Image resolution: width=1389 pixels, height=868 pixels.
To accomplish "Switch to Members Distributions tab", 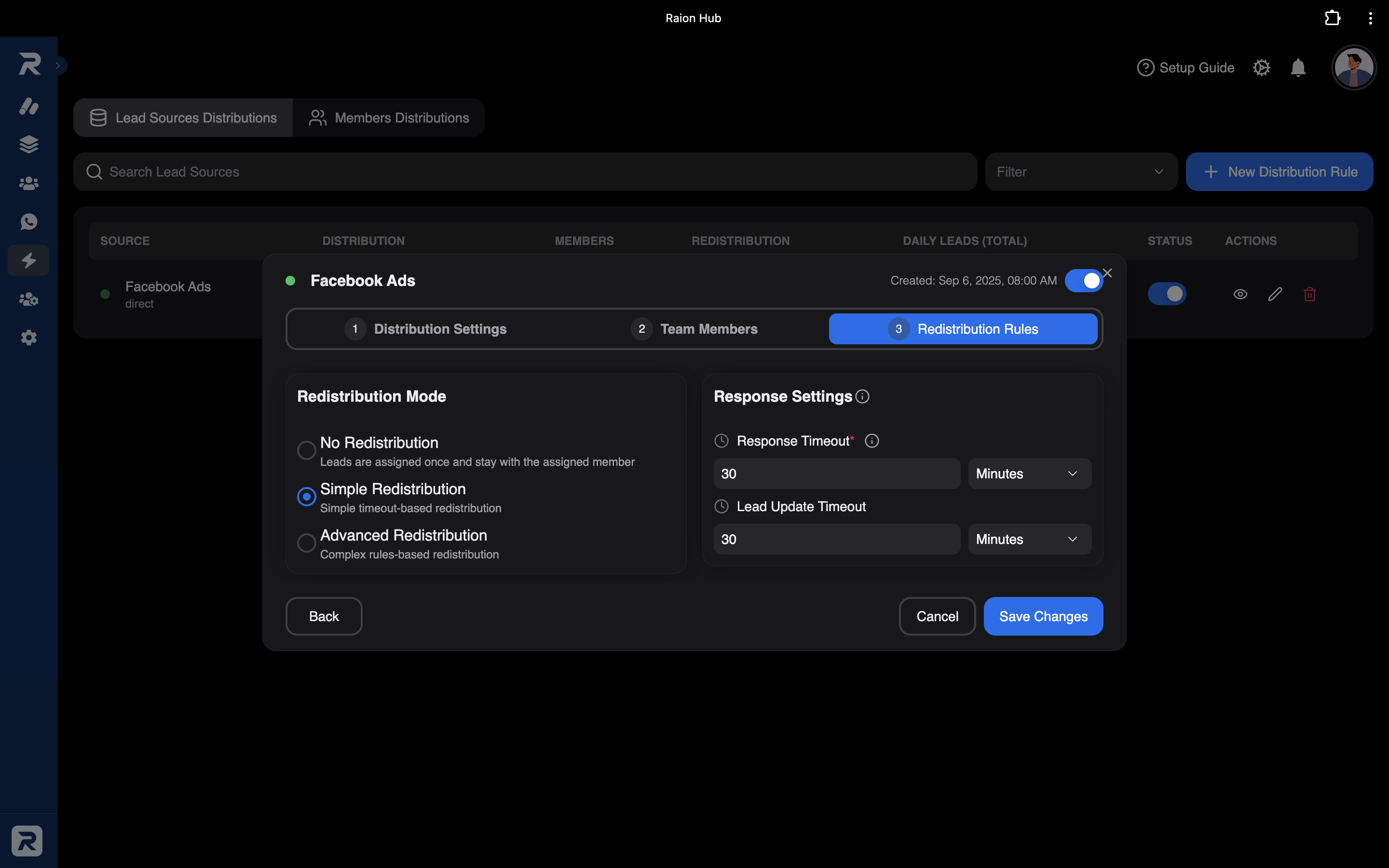I will 389,118.
